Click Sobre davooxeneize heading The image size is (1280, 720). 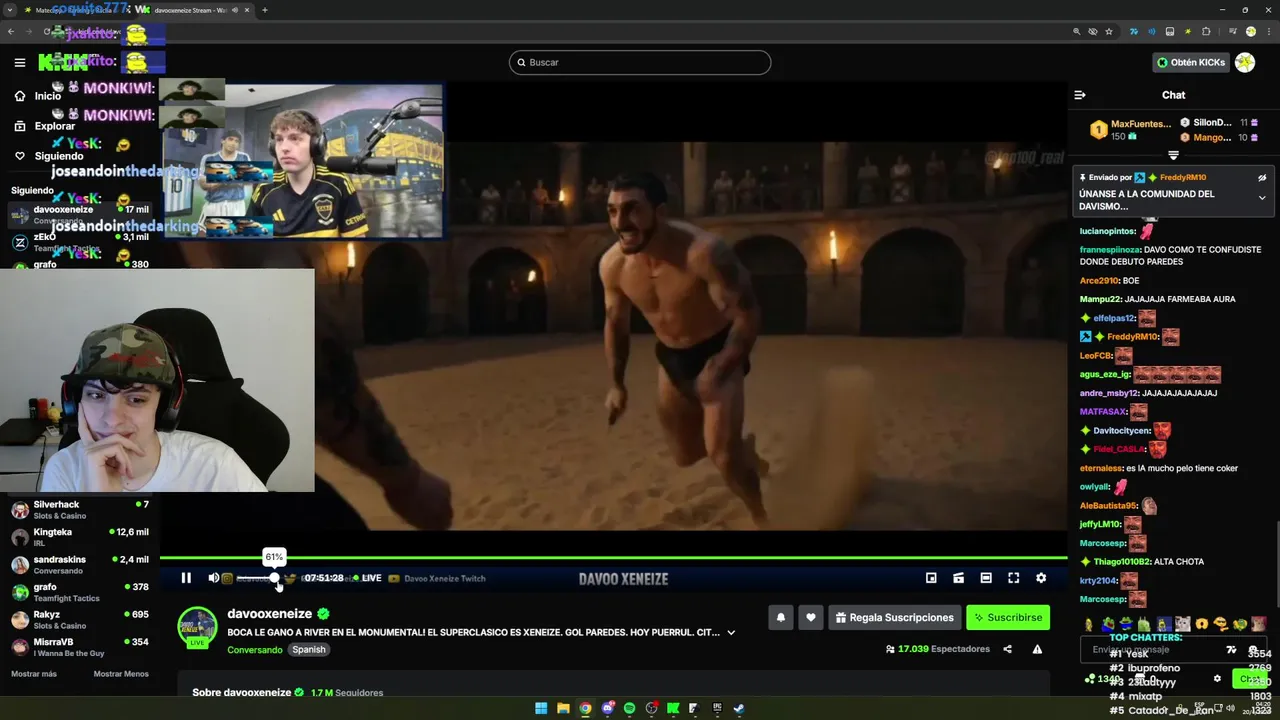pos(241,692)
